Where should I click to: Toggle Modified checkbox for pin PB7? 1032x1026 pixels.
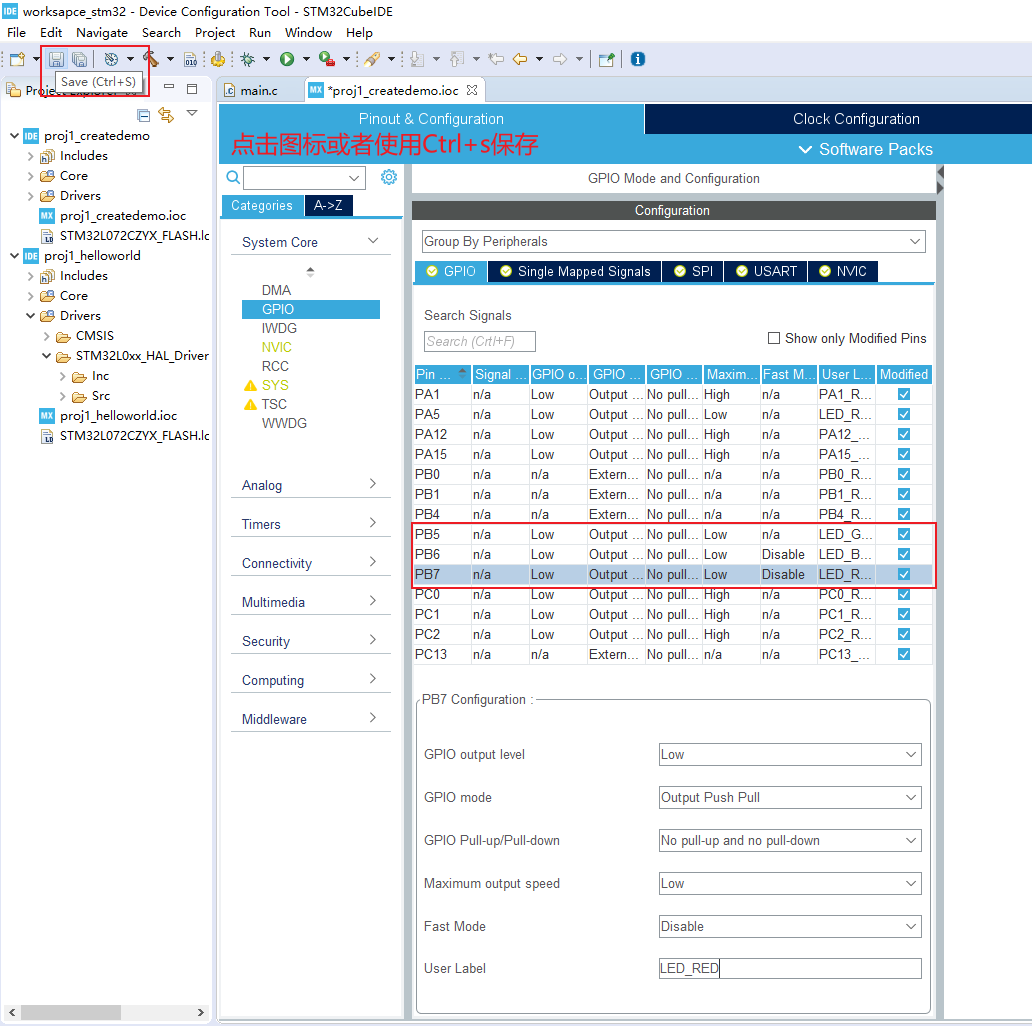pyautogui.click(x=904, y=574)
